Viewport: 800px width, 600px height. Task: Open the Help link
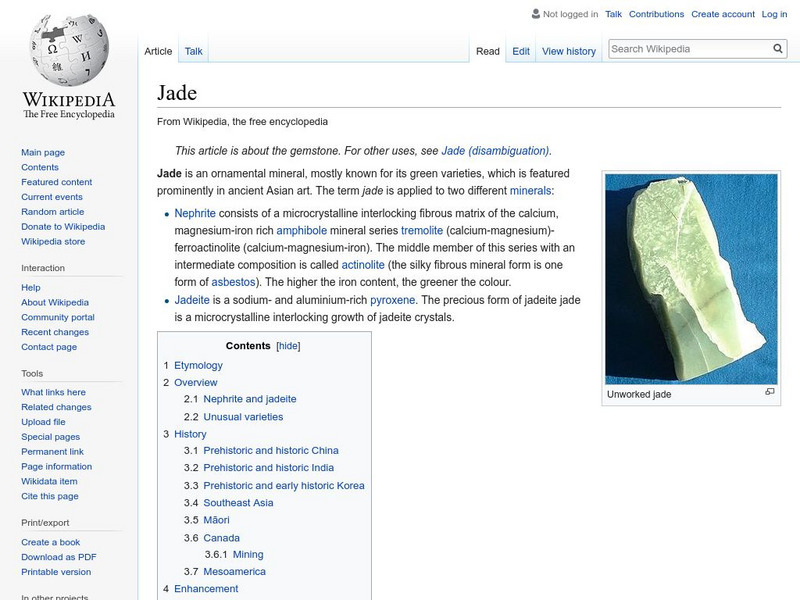(31, 288)
